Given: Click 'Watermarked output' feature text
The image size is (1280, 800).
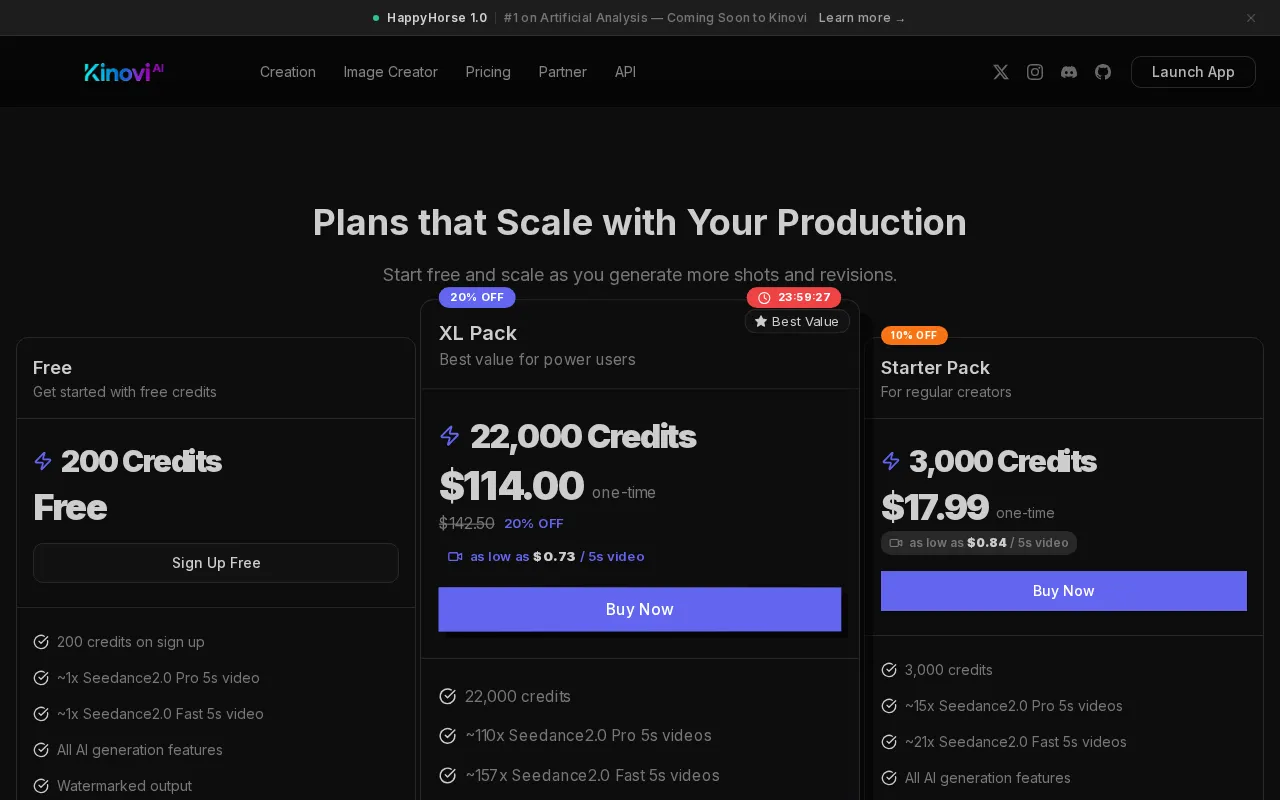Looking at the screenshot, I should (124, 786).
